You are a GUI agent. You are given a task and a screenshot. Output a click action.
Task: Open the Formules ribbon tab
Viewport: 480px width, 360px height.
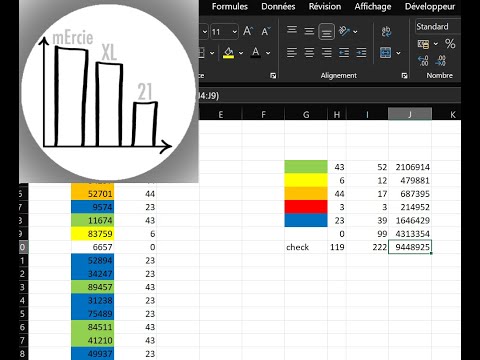(230, 6)
